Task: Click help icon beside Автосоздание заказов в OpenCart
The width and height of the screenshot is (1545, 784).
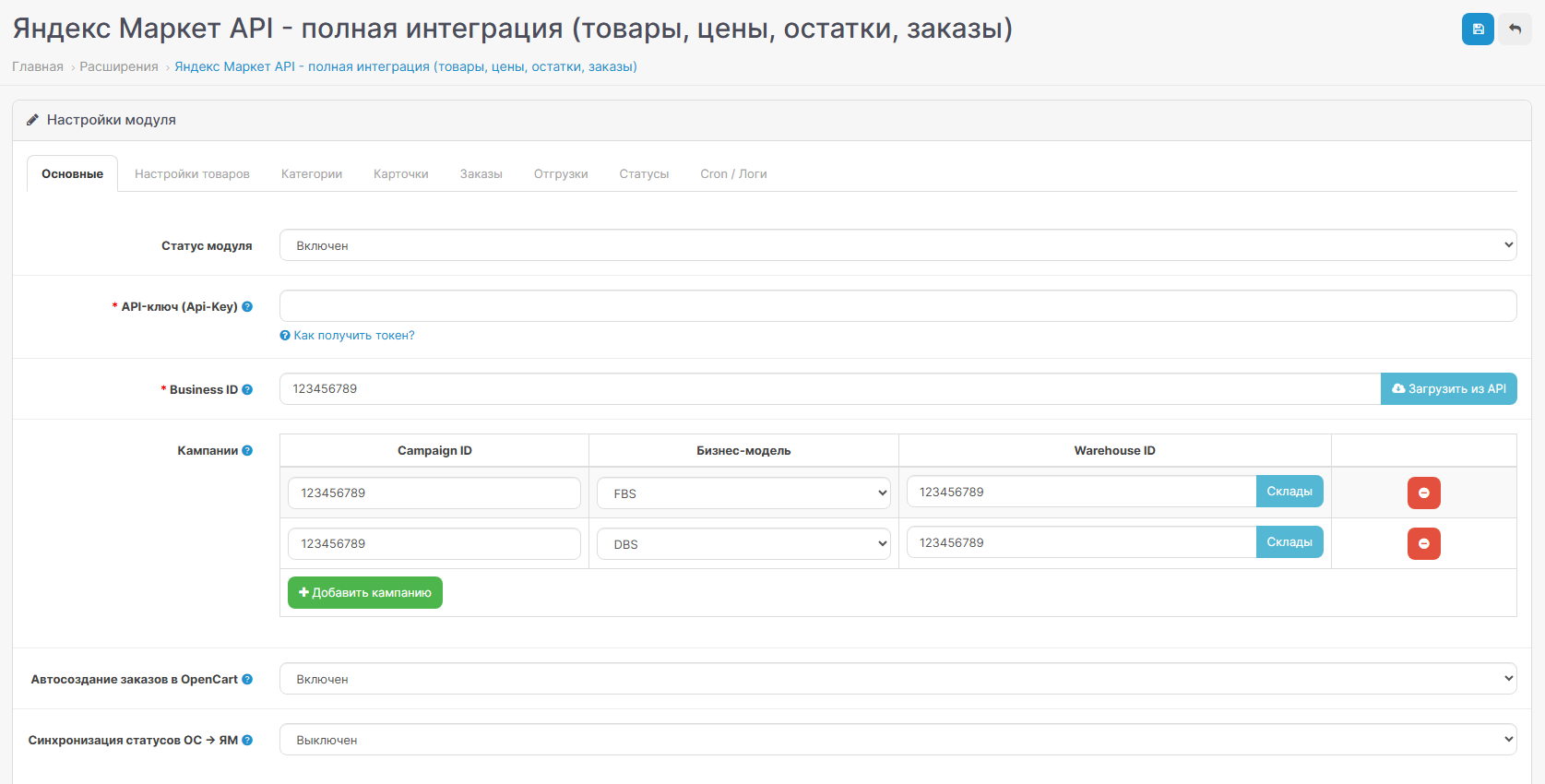Action: 247,680
